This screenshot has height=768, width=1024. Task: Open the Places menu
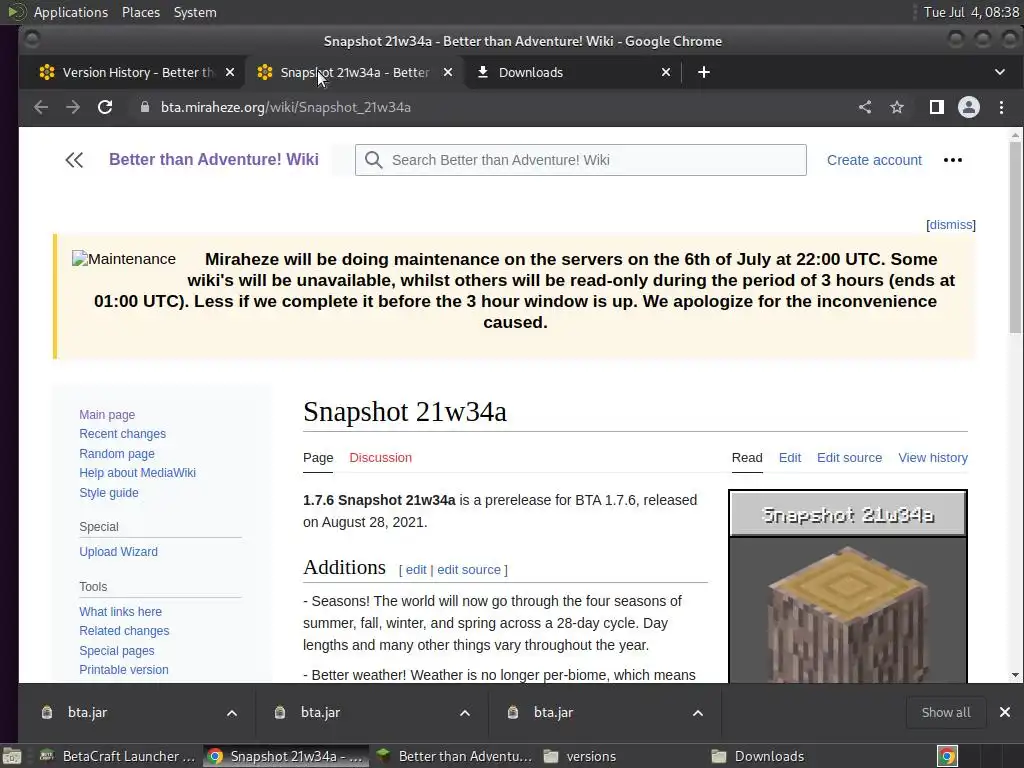pos(141,12)
